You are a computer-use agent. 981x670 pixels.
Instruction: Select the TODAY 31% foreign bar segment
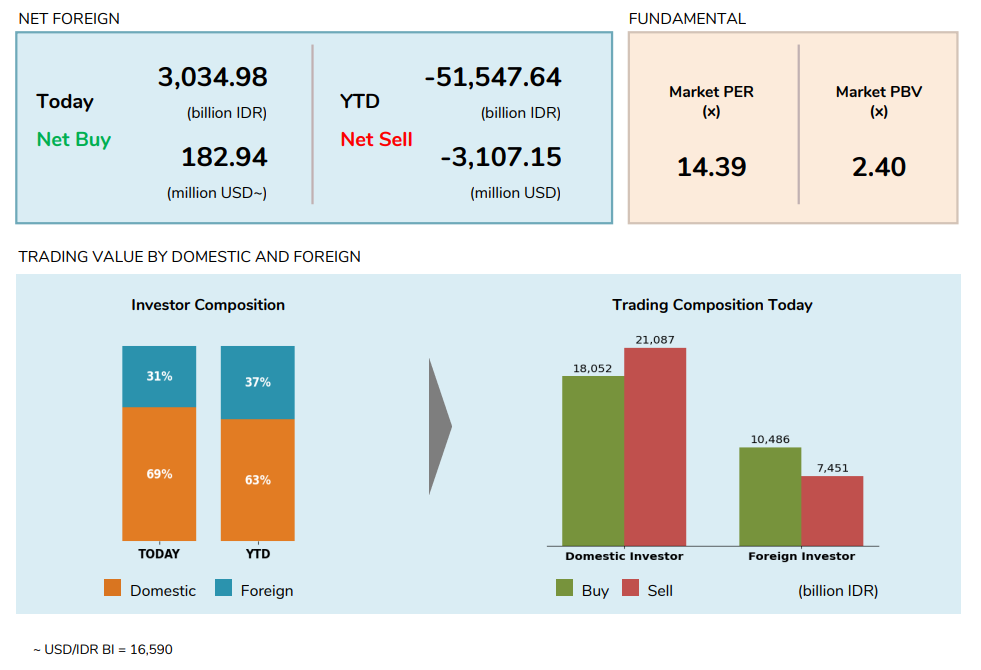coord(159,377)
